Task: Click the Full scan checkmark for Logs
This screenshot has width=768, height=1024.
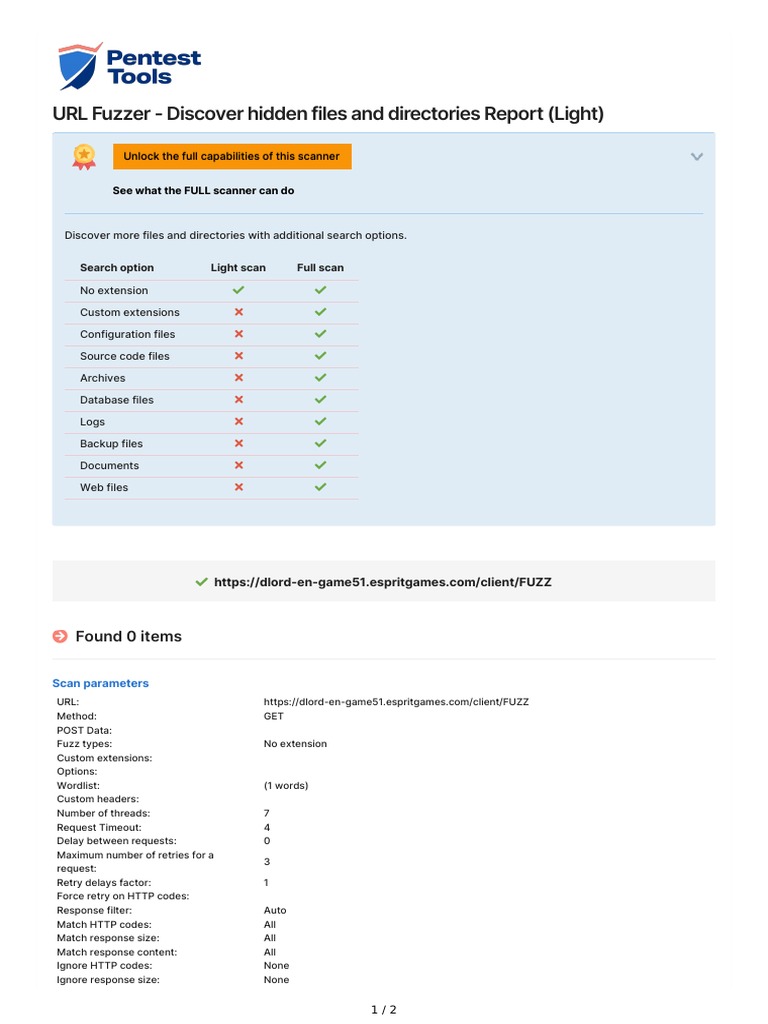Action: (320, 422)
